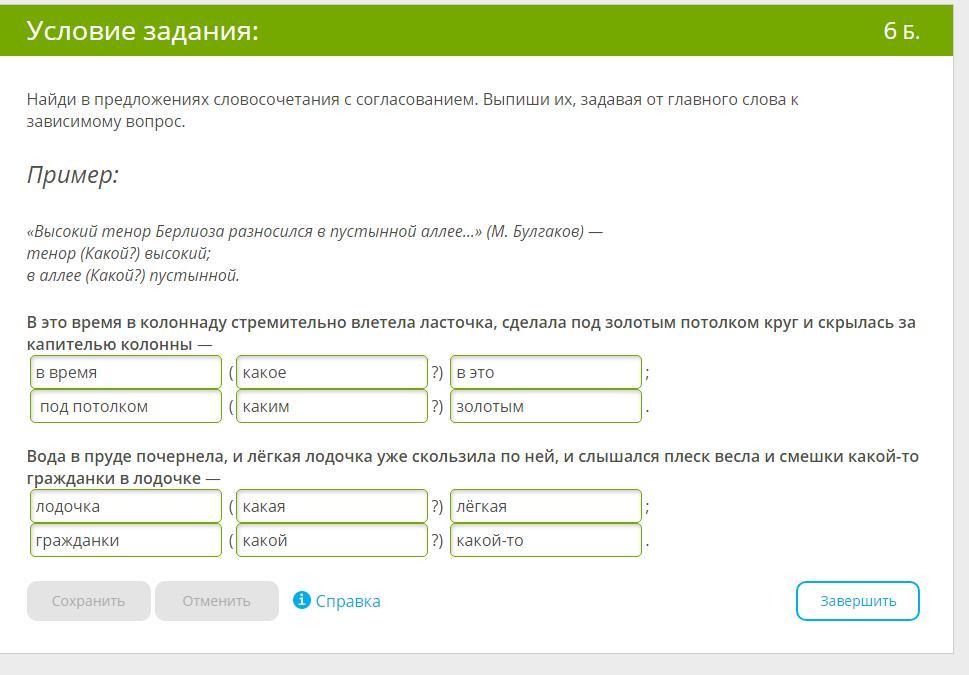969x675 pixels.
Task: Click the input field containing 'какая'
Action: (332, 506)
